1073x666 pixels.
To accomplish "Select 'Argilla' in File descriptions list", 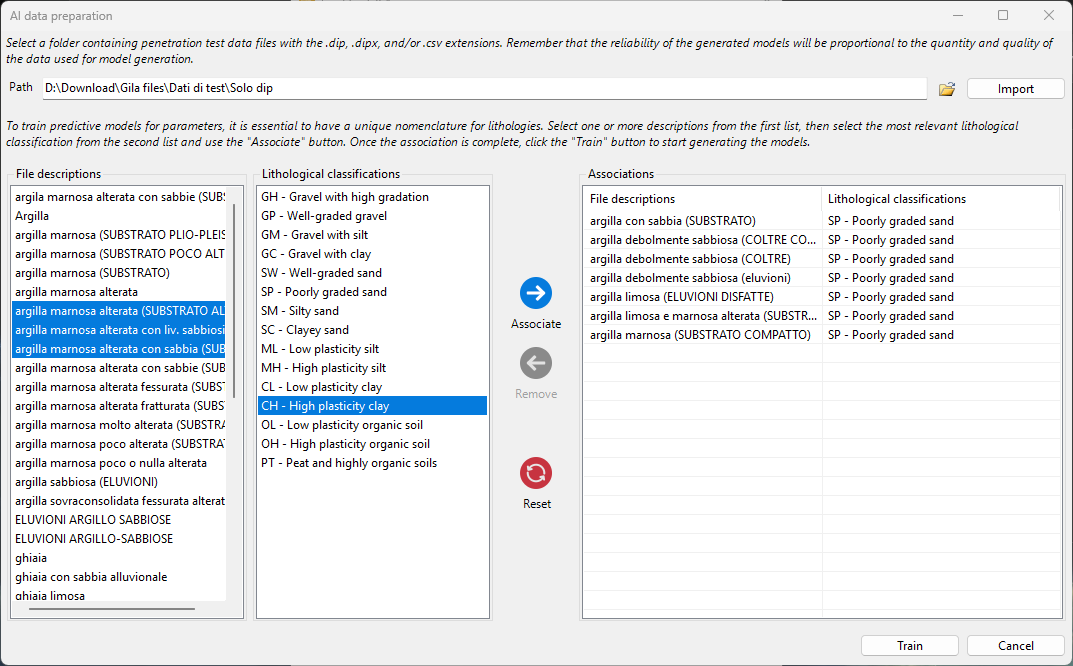I will pos(32,216).
